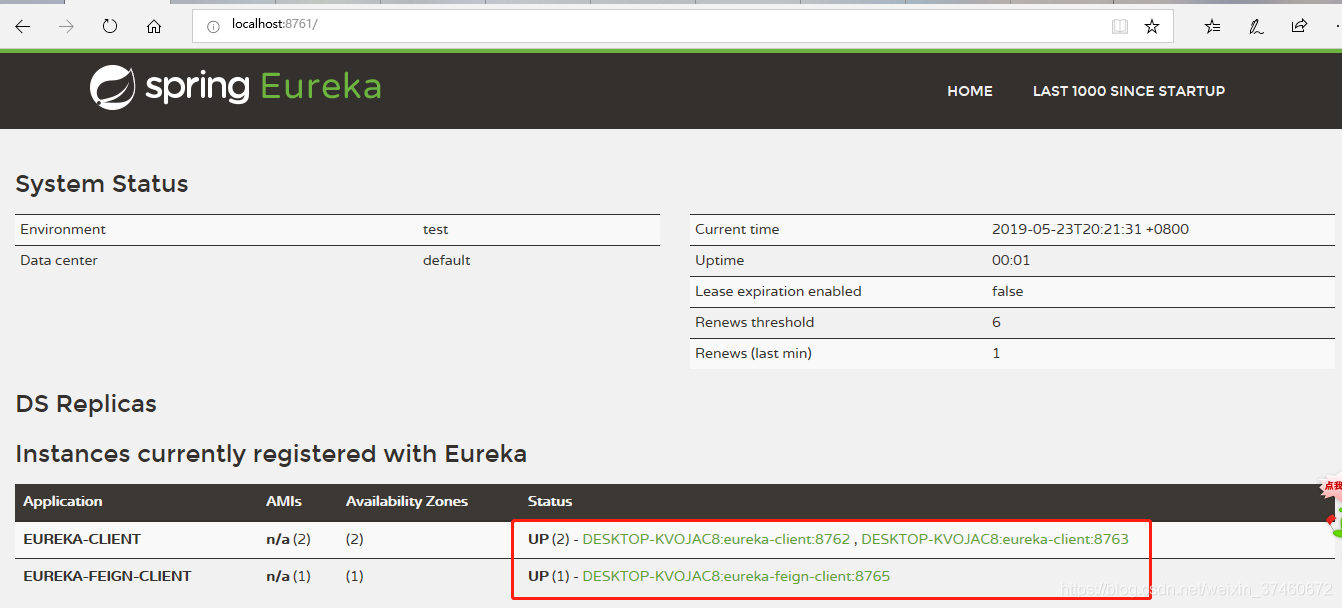1342x608 pixels.
Task: Click the Uptime label
Action: 720,260
